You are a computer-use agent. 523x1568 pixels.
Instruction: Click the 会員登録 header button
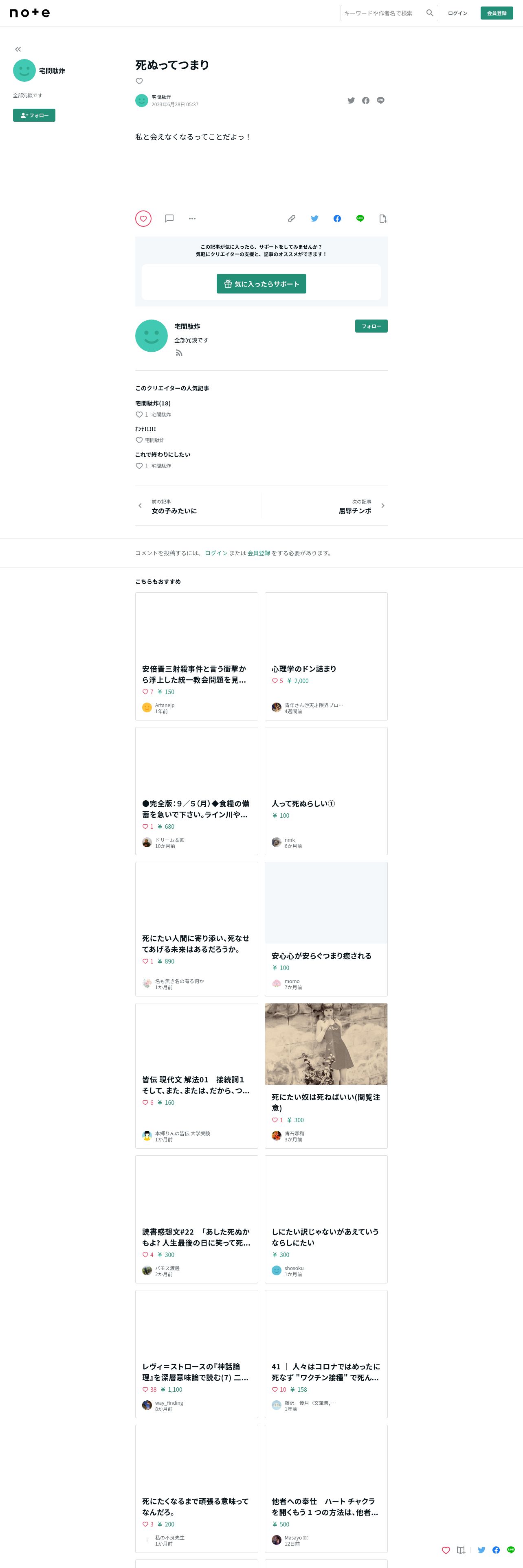[496, 13]
